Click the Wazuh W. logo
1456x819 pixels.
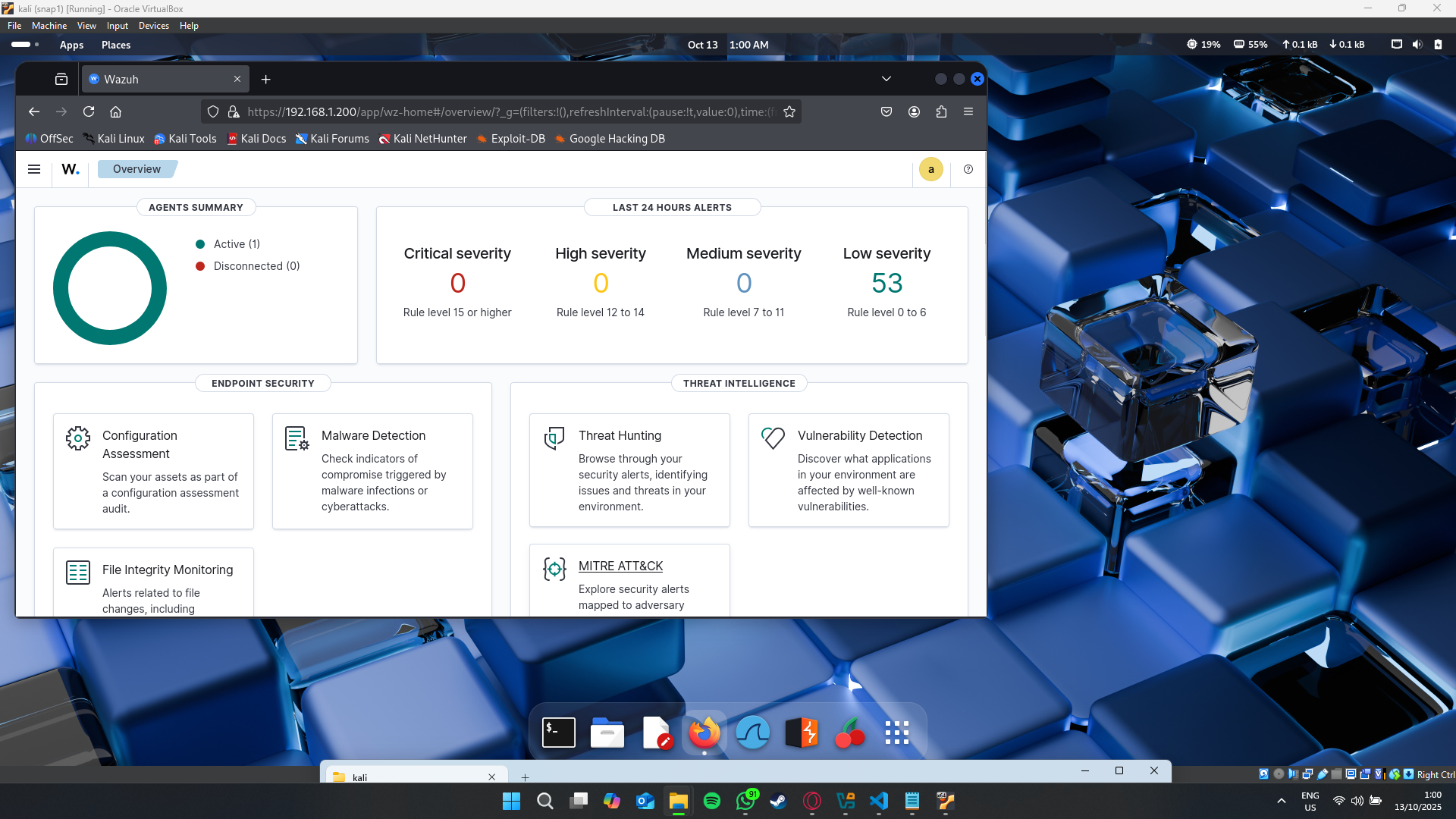[x=71, y=169]
